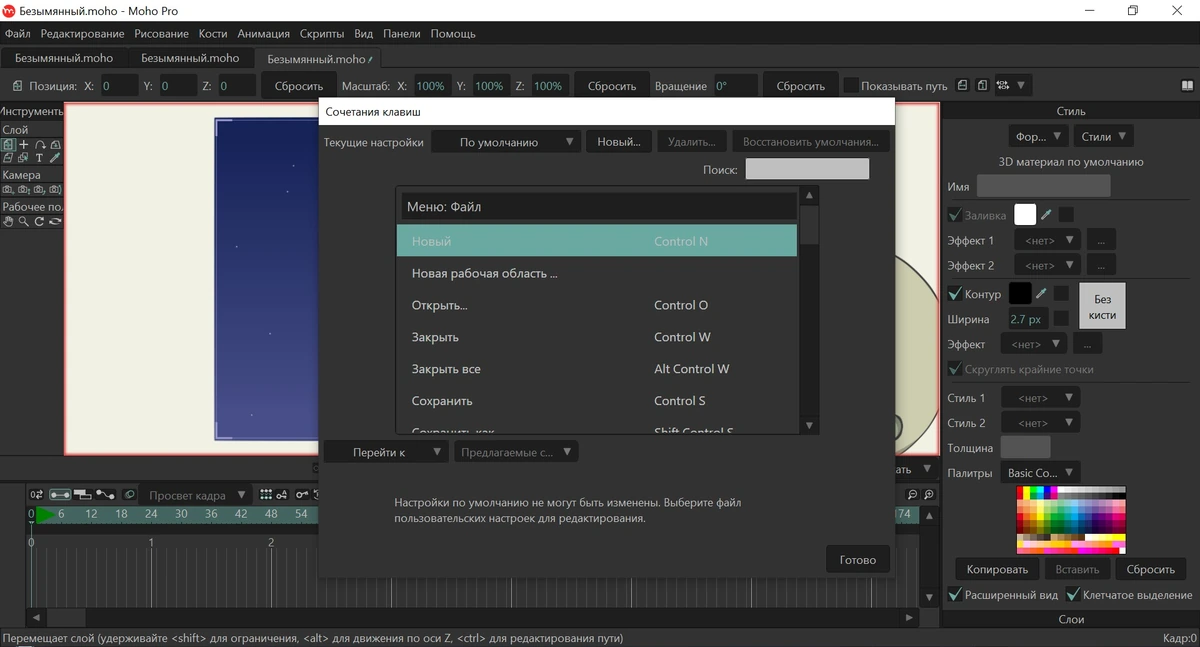Screen dimensions: 1200x647
Task: Open the Палитры Basic Co... dropdown
Action: point(1040,473)
